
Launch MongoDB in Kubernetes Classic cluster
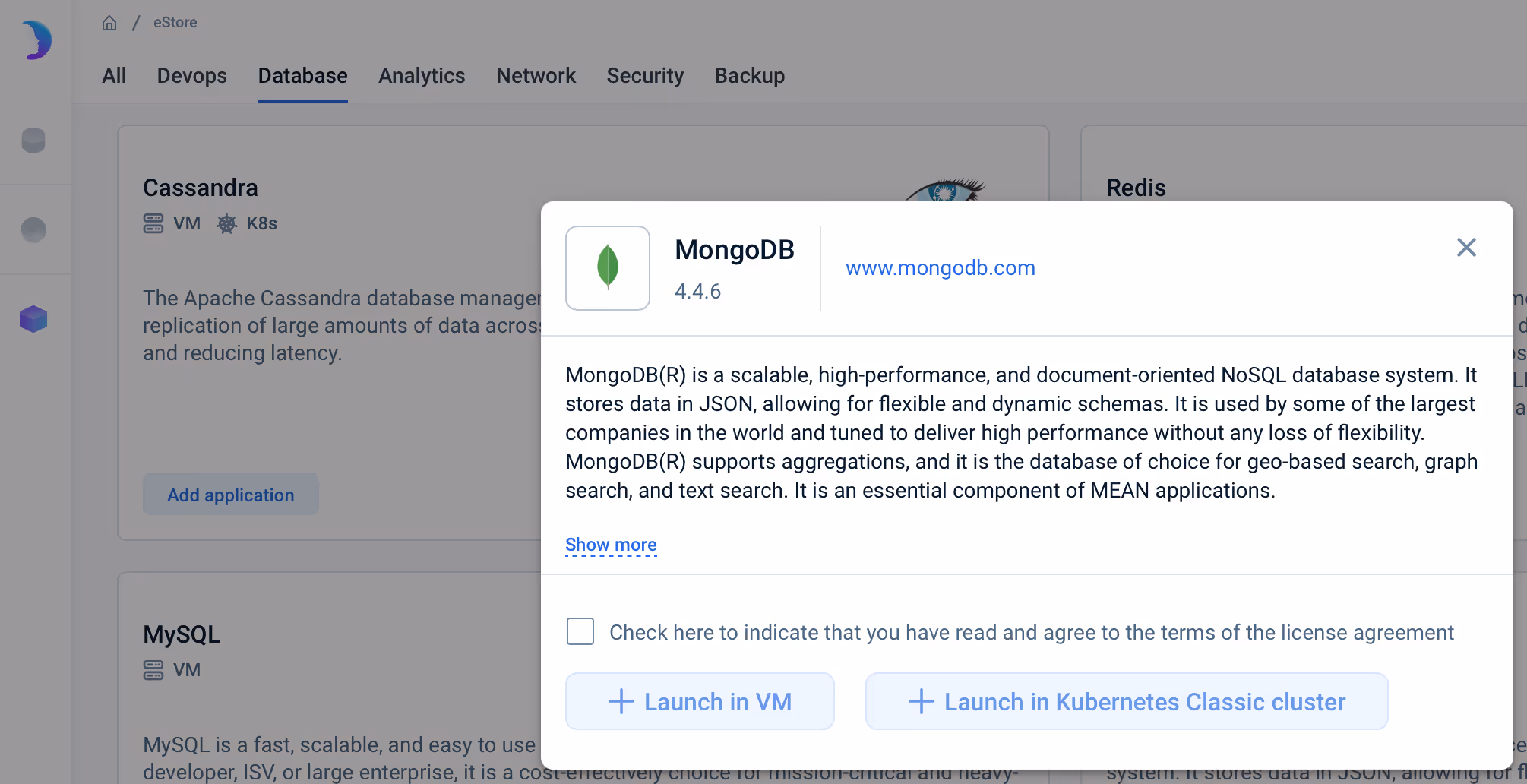1126,701
